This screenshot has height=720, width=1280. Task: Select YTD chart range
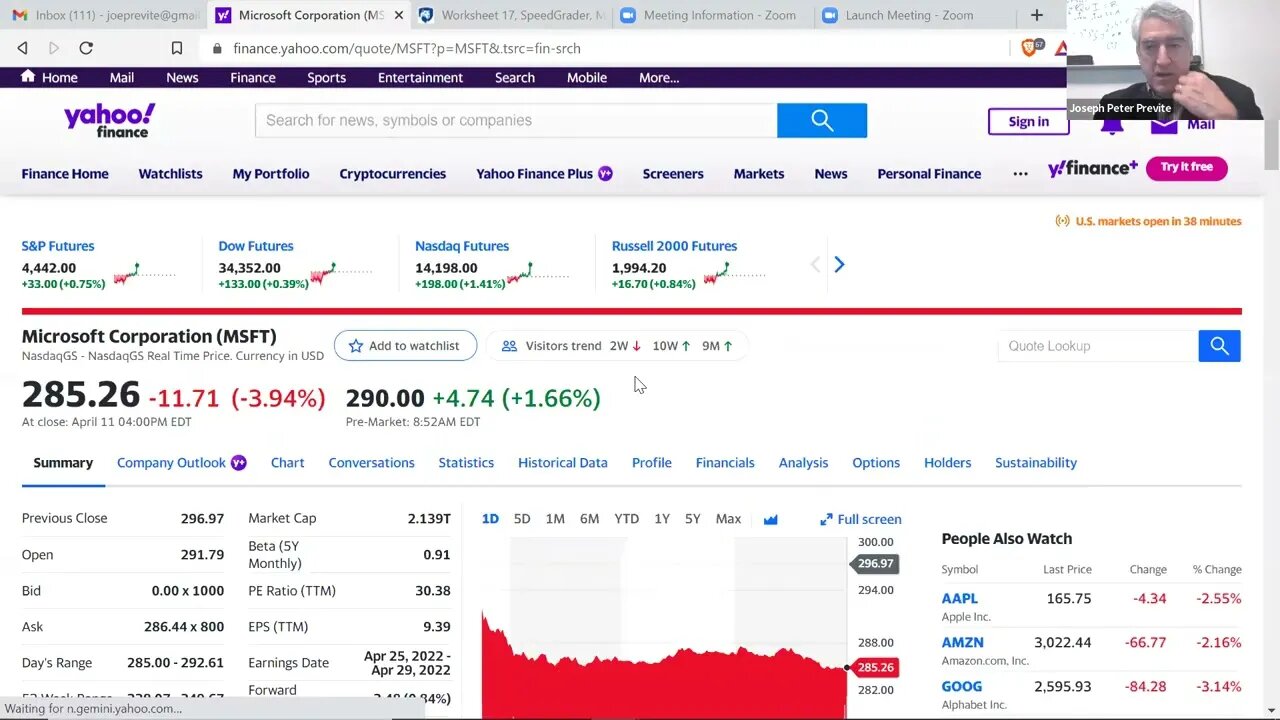[x=626, y=519]
